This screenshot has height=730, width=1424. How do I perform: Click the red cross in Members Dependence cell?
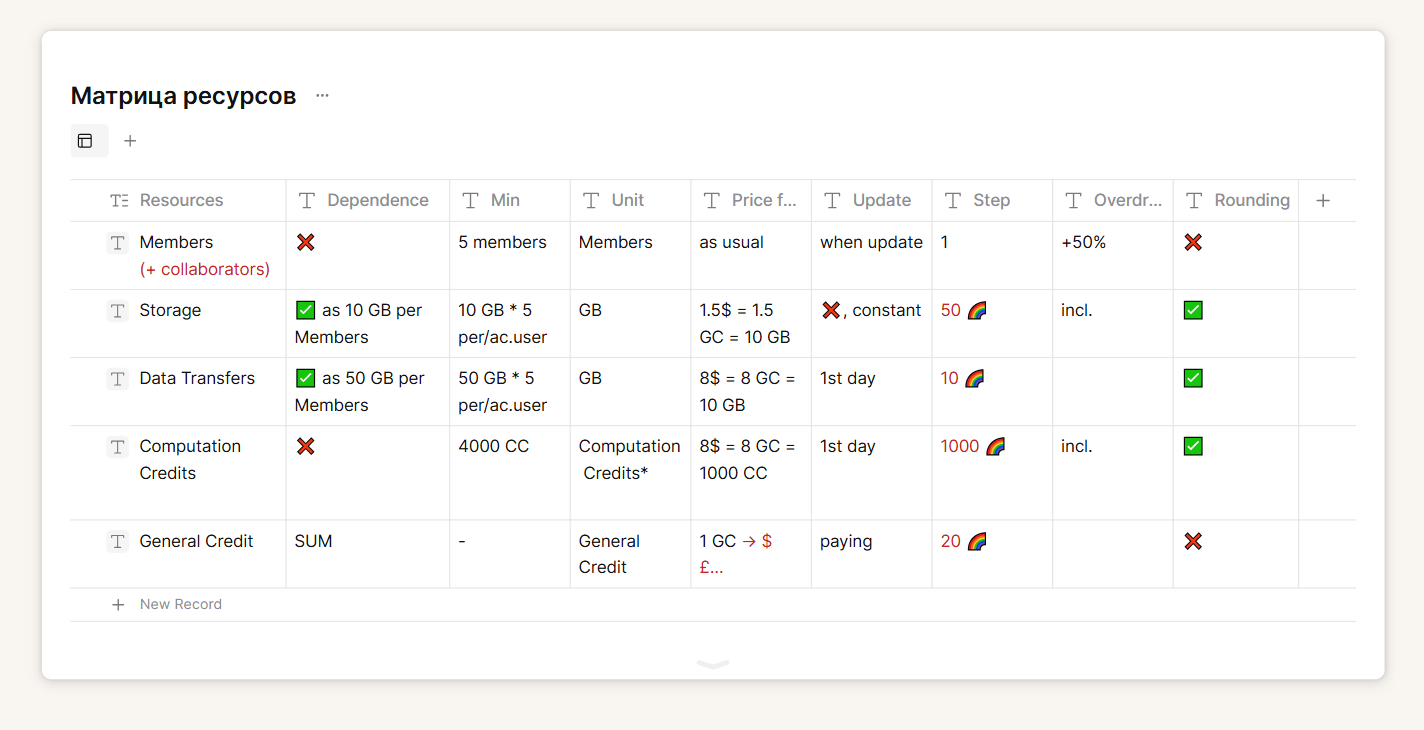pos(306,243)
